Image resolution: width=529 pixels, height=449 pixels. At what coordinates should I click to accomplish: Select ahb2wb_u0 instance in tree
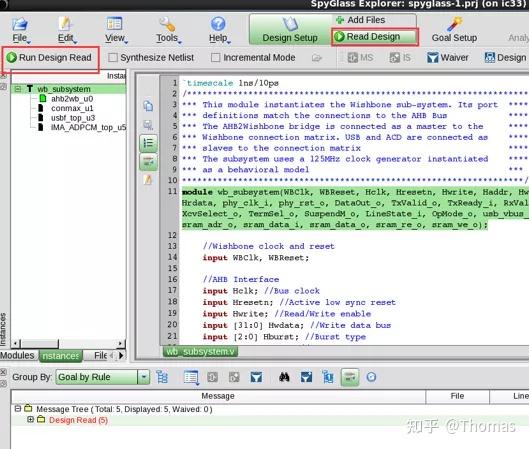click(x=72, y=99)
